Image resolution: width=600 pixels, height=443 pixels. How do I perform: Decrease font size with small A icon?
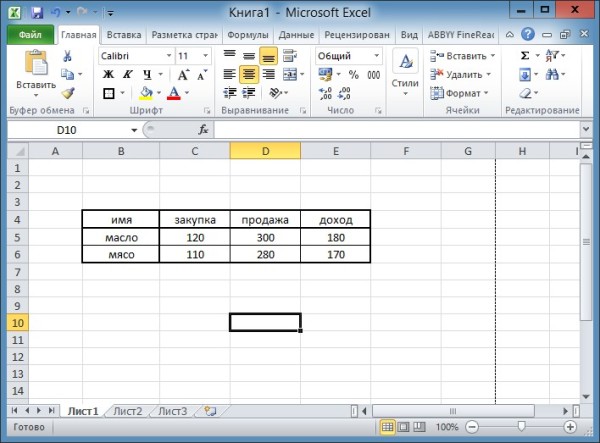pos(202,75)
